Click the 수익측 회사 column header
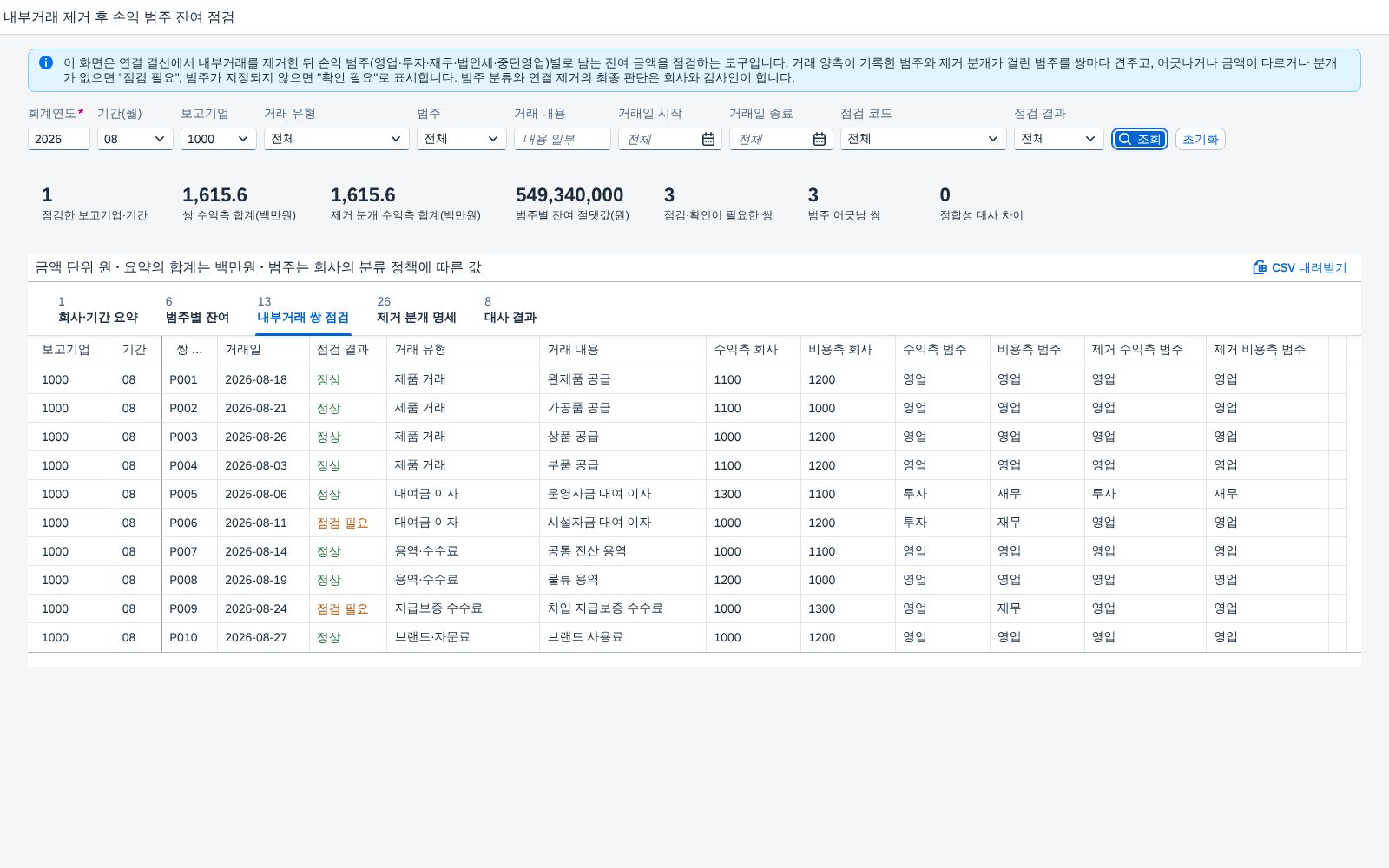Viewport: 1389px width, 868px height. pyautogui.click(x=754, y=350)
